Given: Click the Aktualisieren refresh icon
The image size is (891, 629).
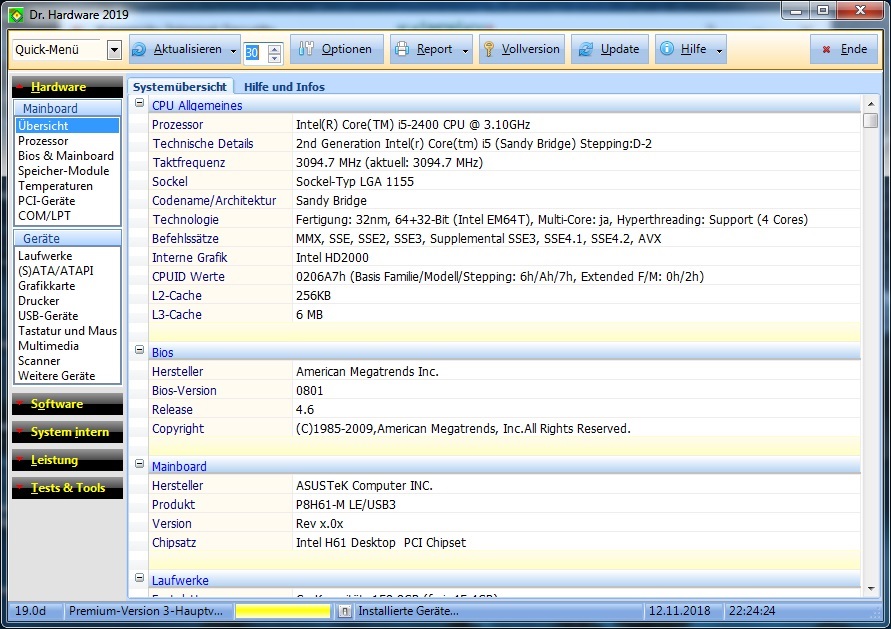Looking at the screenshot, I should coord(139,49).
